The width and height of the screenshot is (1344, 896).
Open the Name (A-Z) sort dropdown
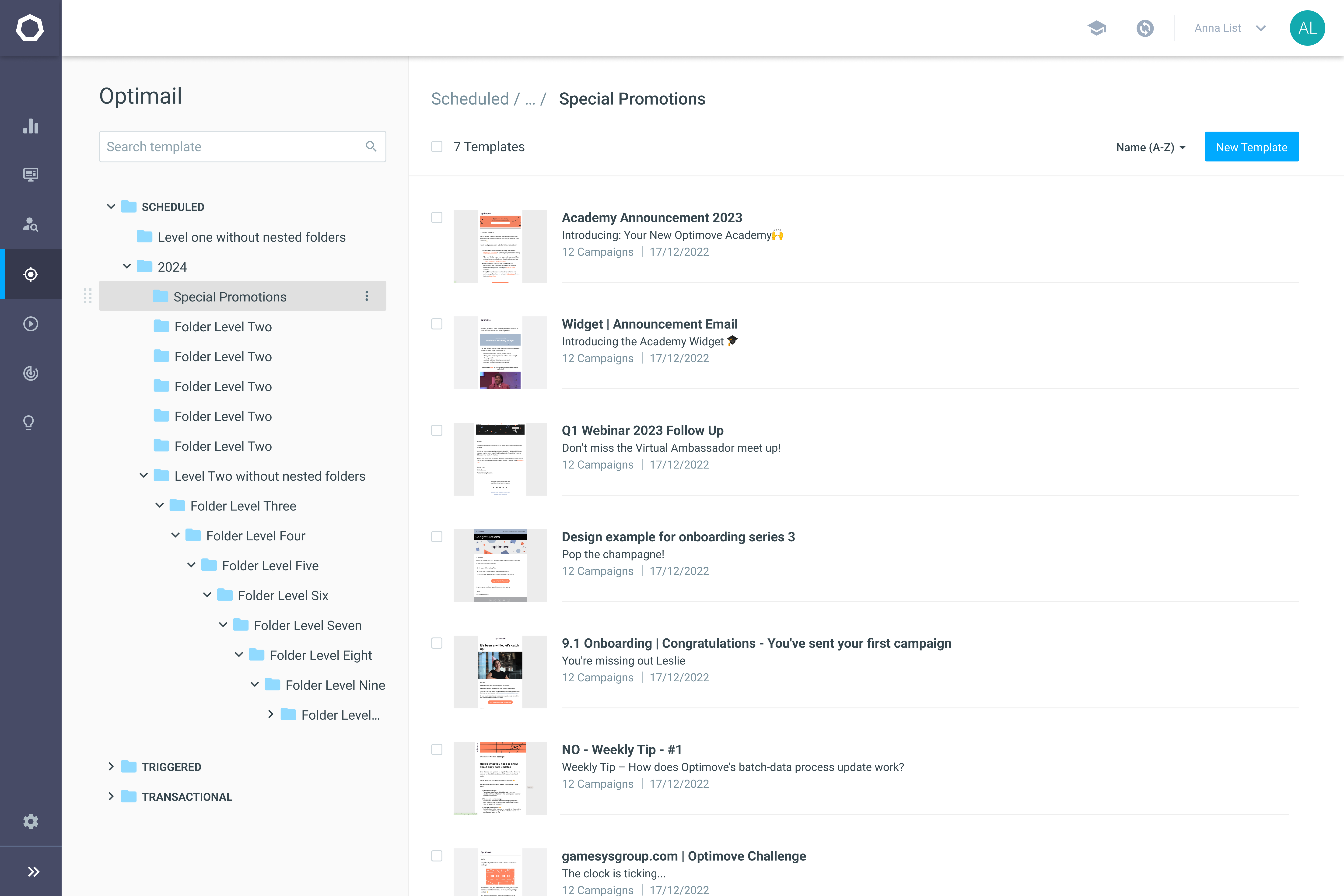(1151, 147)
